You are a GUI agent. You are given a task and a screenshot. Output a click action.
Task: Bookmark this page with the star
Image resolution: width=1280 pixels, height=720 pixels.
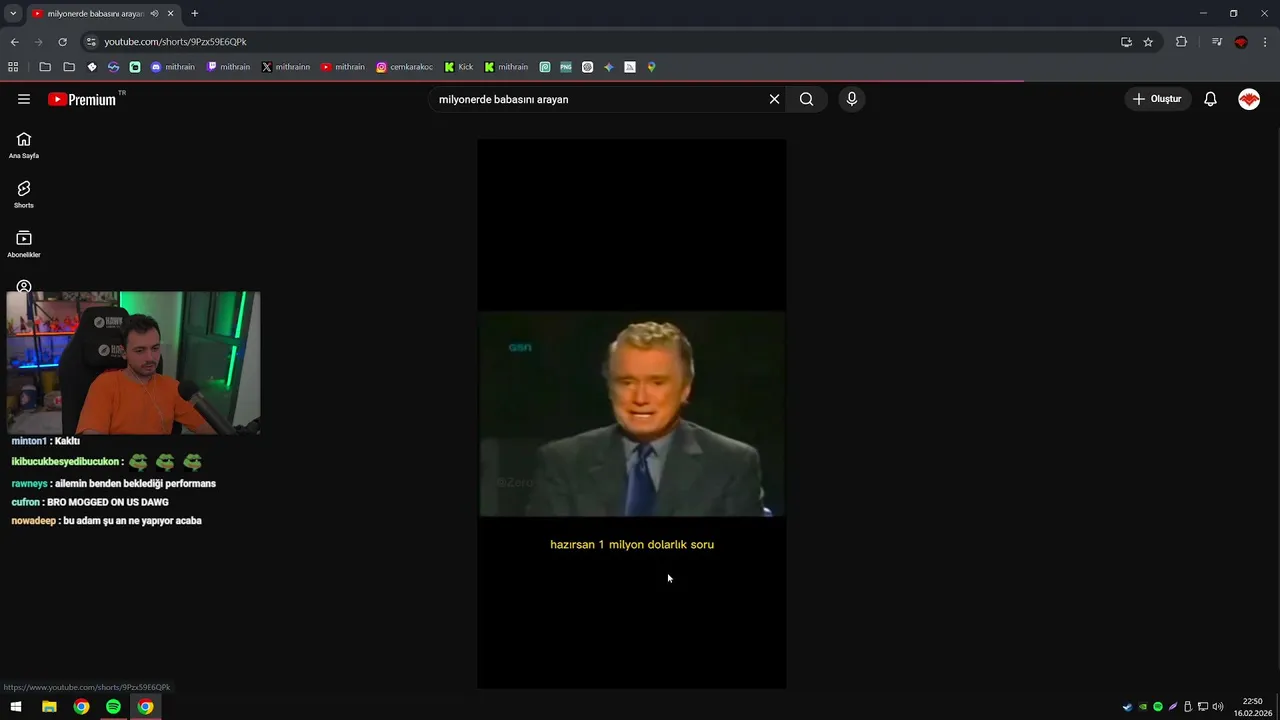(1148, 42)
